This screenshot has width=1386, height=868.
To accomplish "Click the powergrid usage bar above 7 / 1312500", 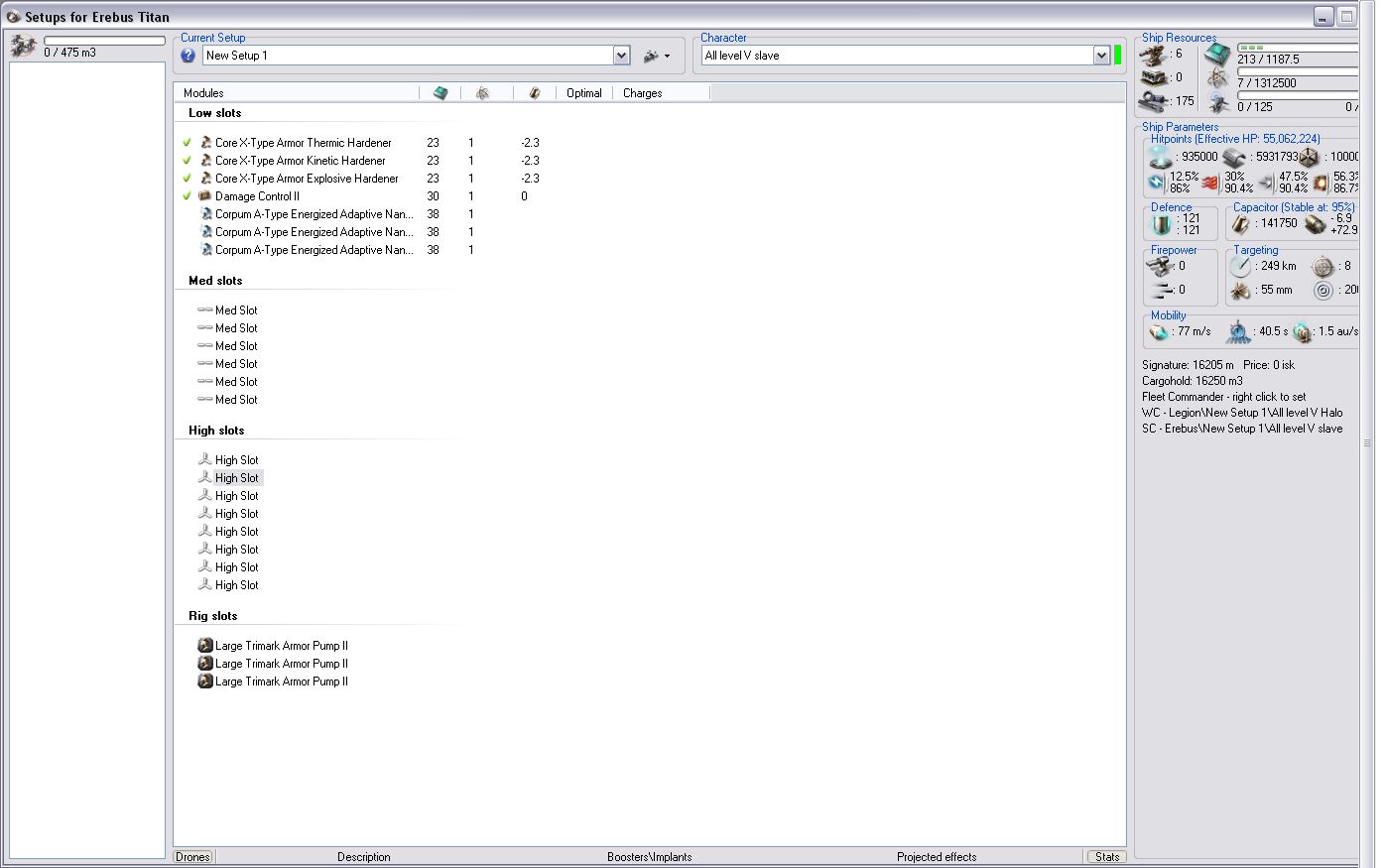I will 1298,71.
